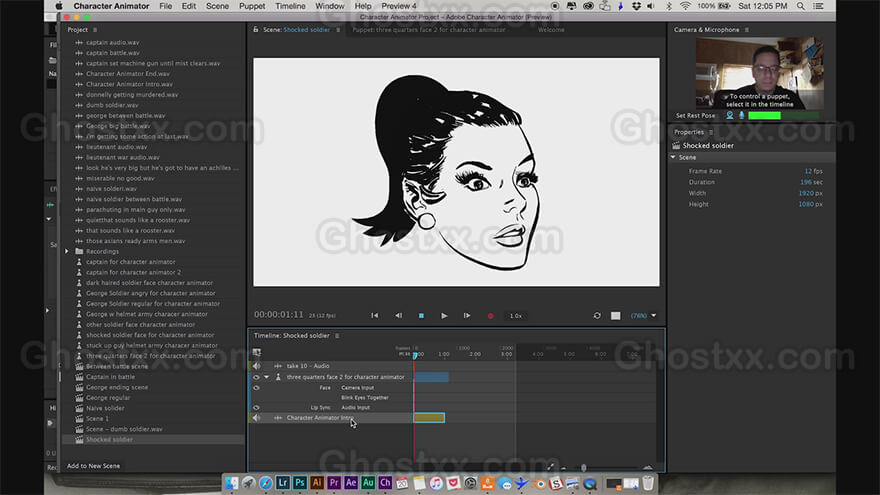Click Set Rest Pose button
Screen dimensions: 880x495
coord(695,116)
